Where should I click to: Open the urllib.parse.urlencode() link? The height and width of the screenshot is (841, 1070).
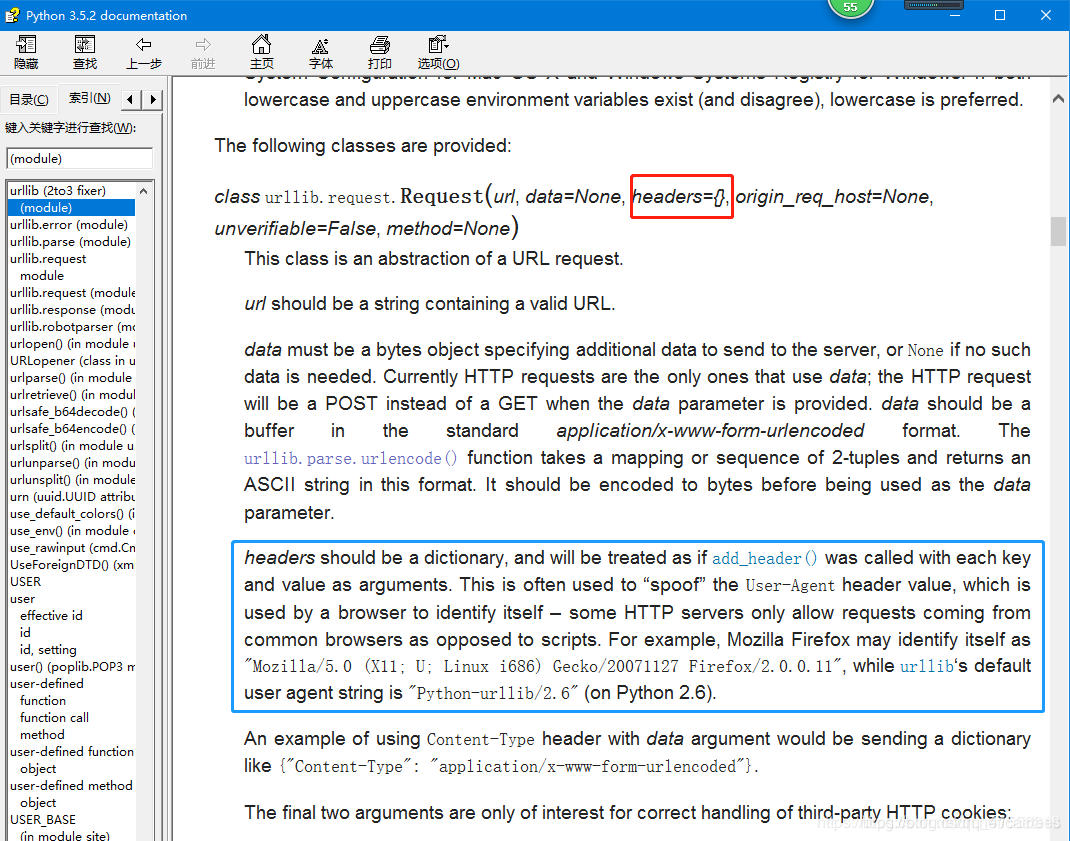click(351, 458)
